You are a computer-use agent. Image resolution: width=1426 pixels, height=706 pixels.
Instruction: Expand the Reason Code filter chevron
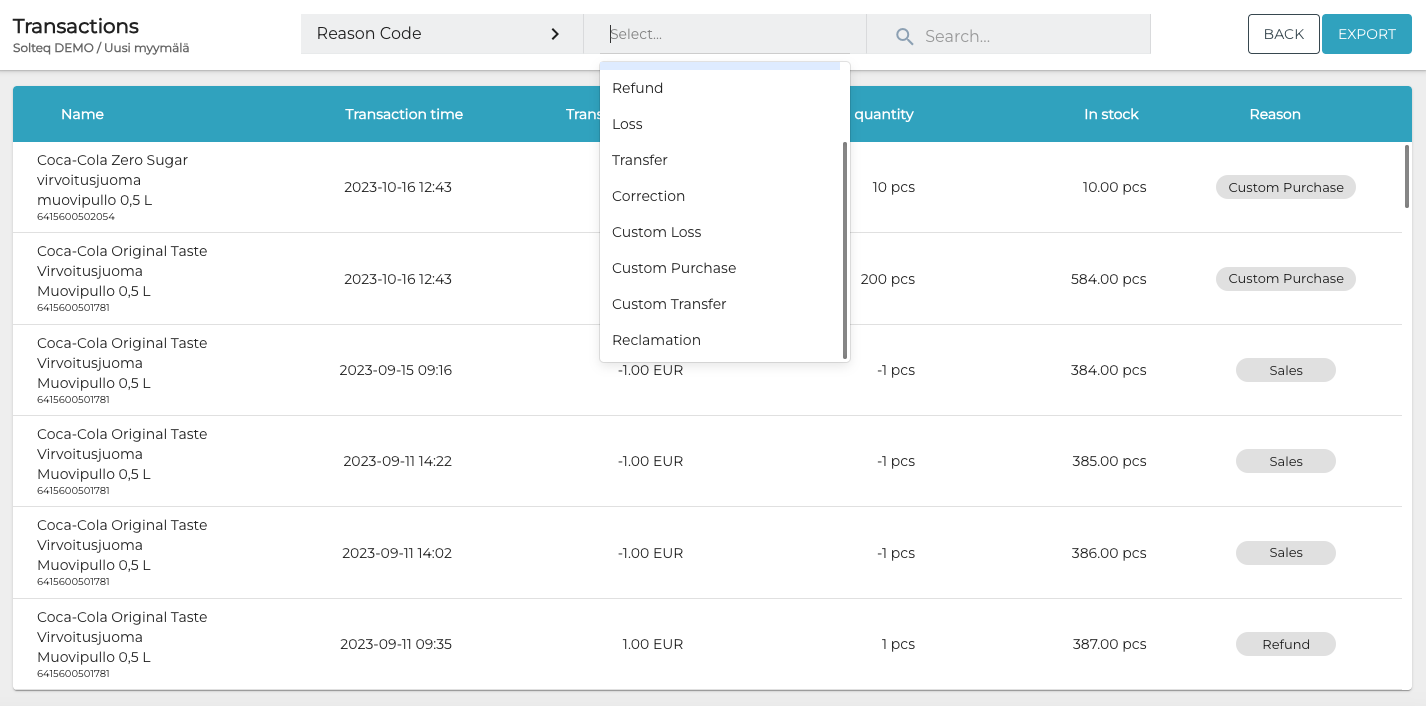(555, 33)
